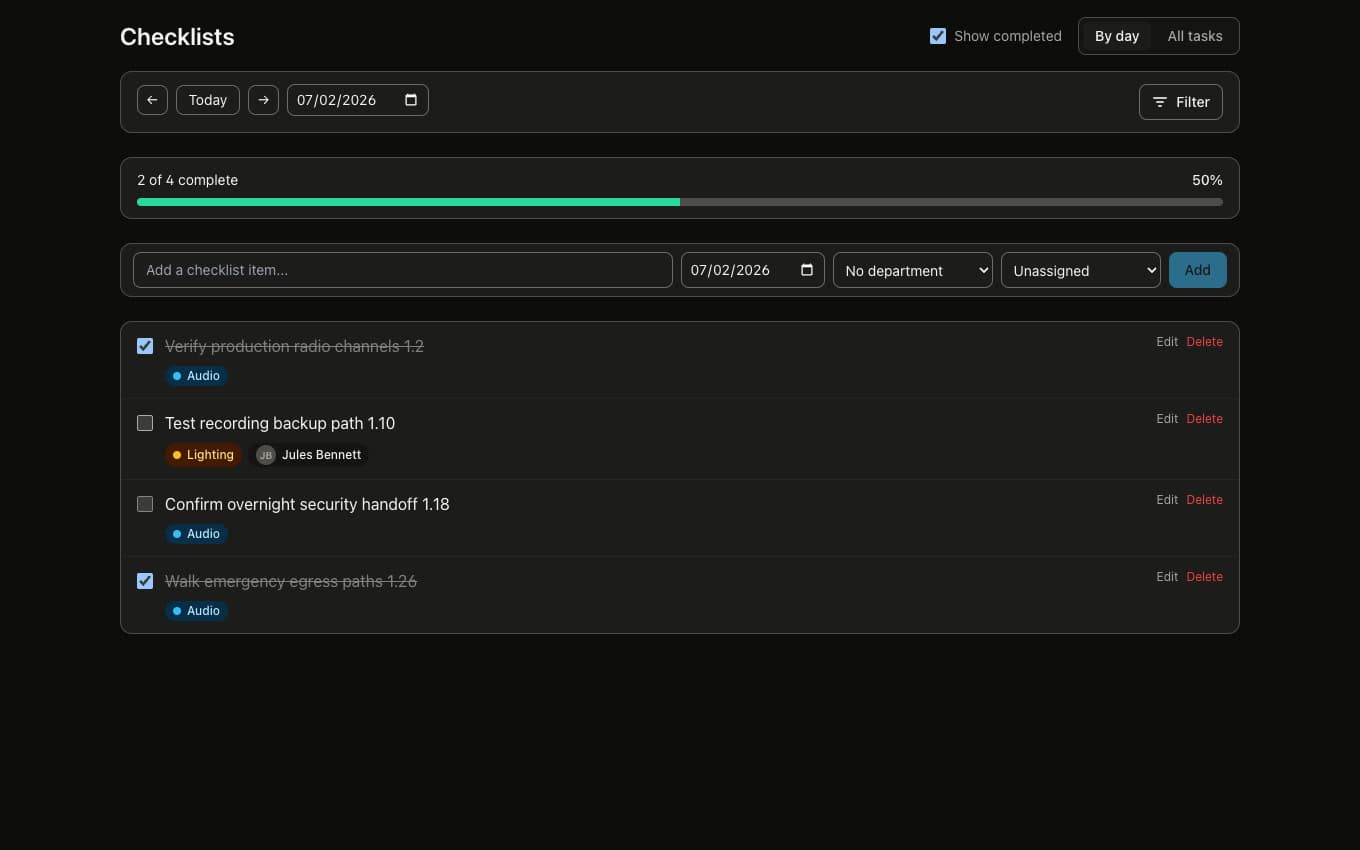Edit Confirm overnight security handoff 1.18
Screen dimensions: 1360x850
click(1167, 500)
